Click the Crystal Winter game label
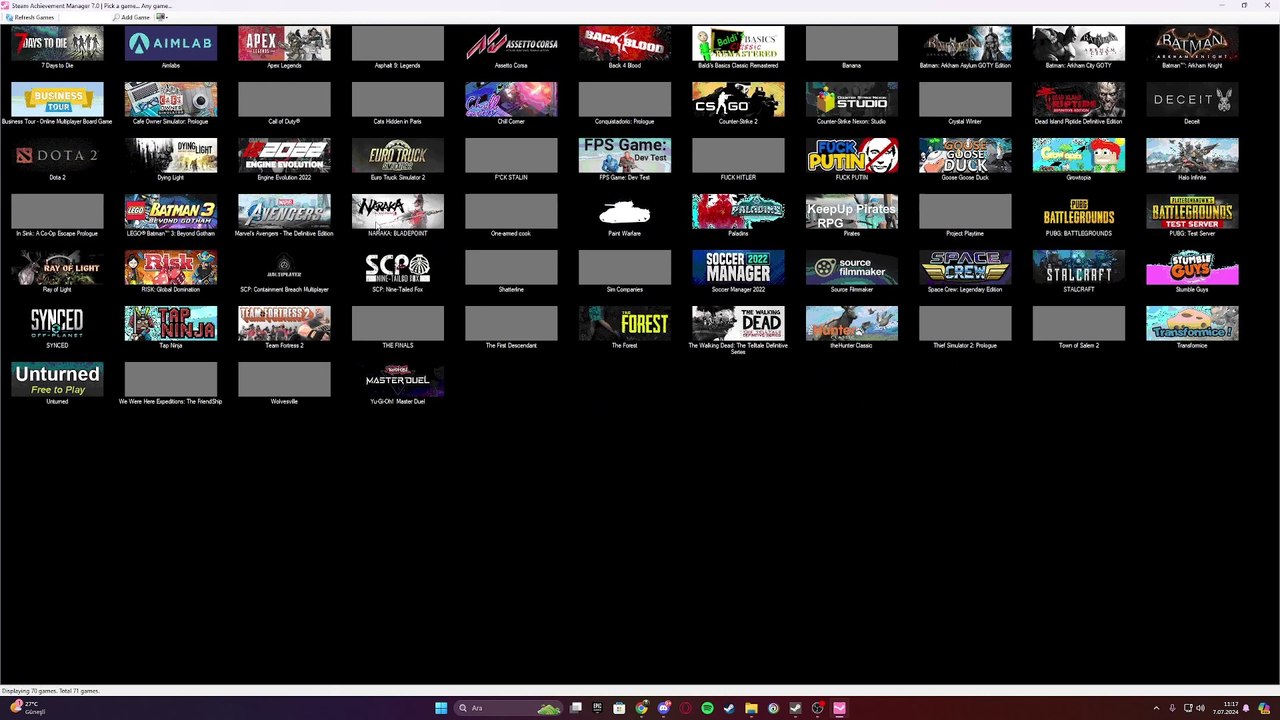Image resolution: width=1280 pixels, height=720 pixels. click(965, 122)
